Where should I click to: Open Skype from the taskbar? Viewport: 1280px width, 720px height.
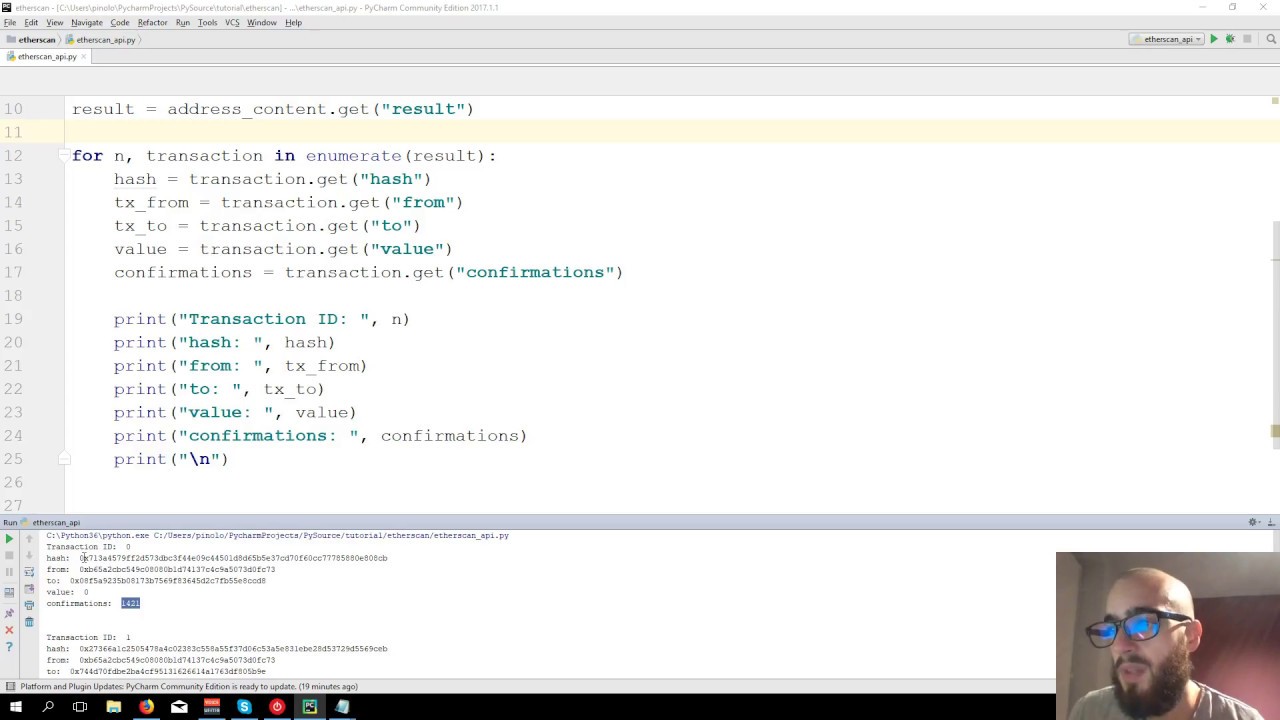point(244,707)
